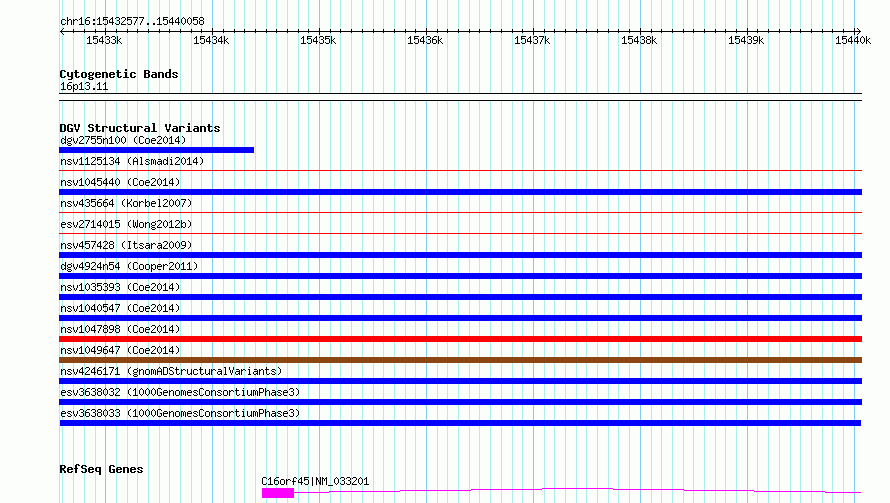Click the blue bar under esv3638032

coord(460,402)
